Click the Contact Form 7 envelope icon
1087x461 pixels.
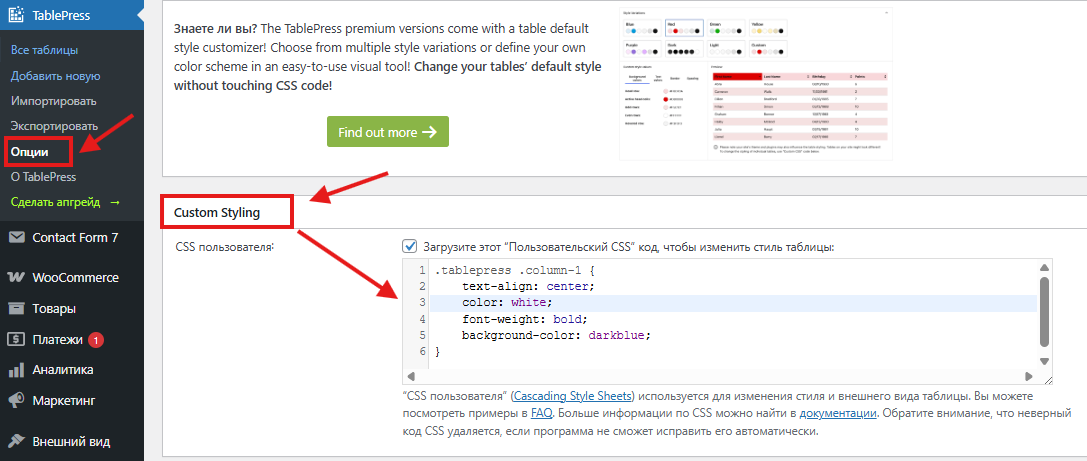pyautogui.click(x=17, y=238)
